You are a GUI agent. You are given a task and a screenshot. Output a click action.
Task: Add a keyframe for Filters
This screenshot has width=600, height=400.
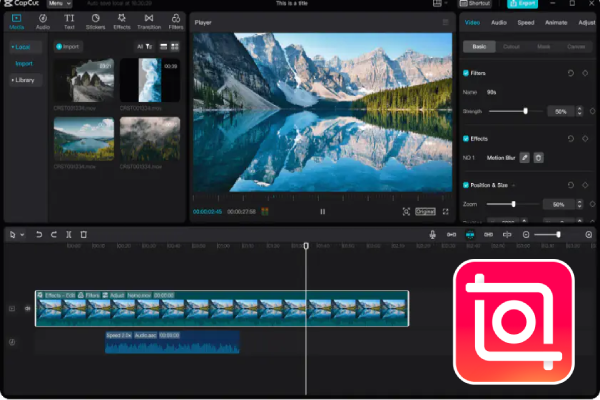coord(585,73)
